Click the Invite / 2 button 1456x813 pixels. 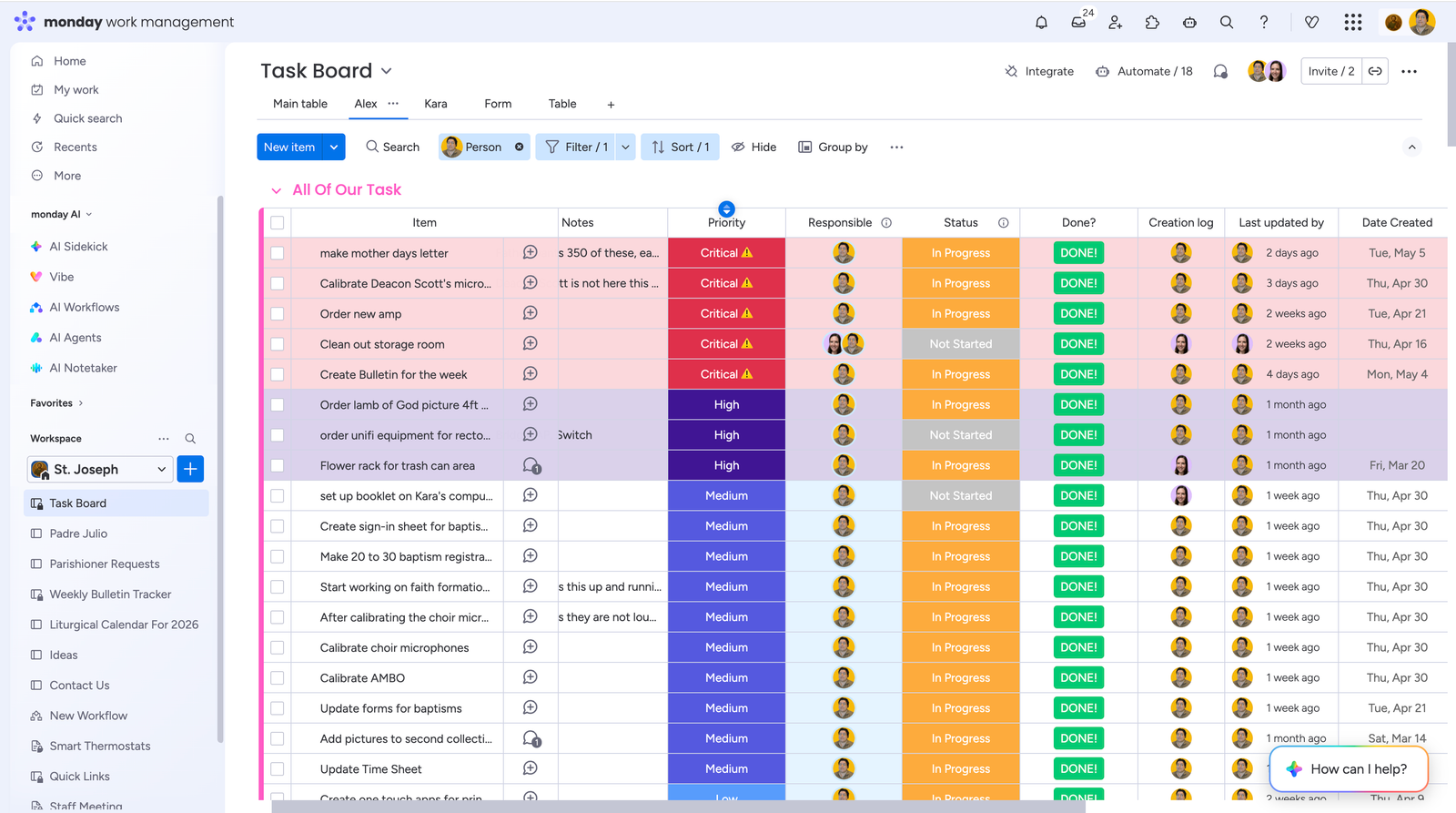pyautogui.click(x=1331, y=71)
